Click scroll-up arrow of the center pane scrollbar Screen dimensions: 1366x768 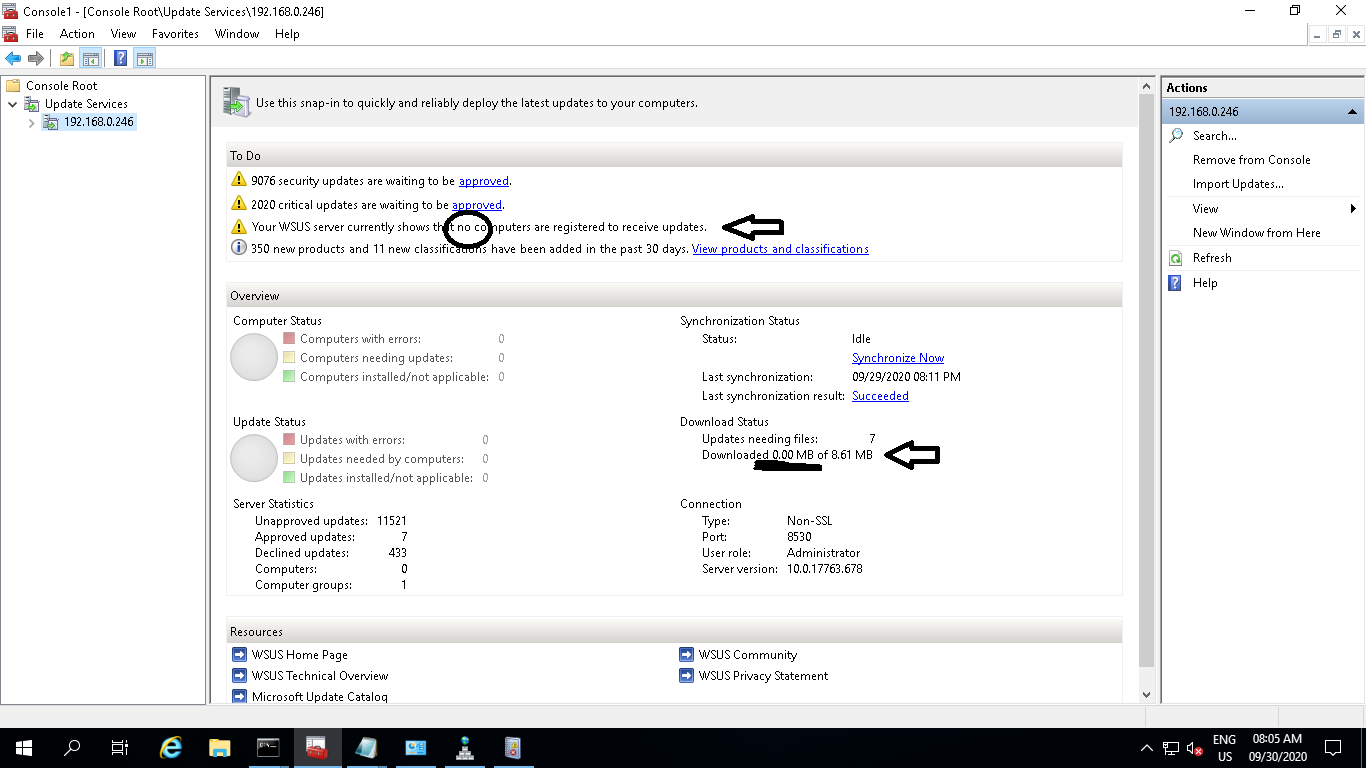1146,87
